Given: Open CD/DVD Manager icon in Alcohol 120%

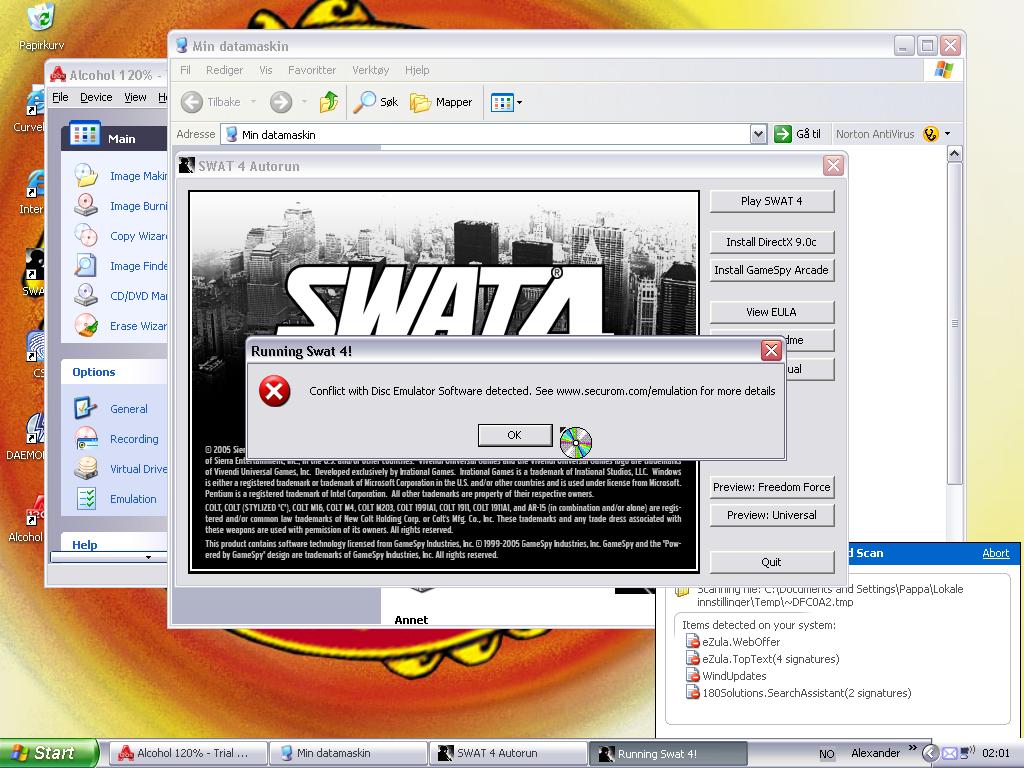Looking at the screenshot, I should point(86,296).
